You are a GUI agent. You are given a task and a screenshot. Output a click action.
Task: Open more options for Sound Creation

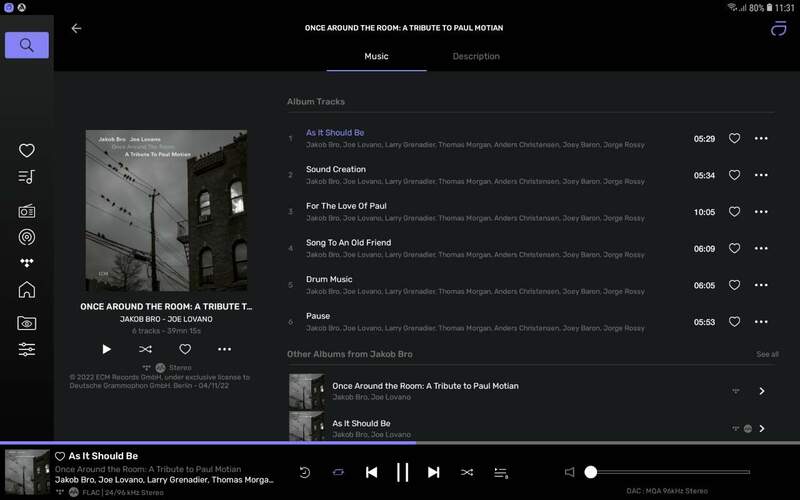[761, 175]
